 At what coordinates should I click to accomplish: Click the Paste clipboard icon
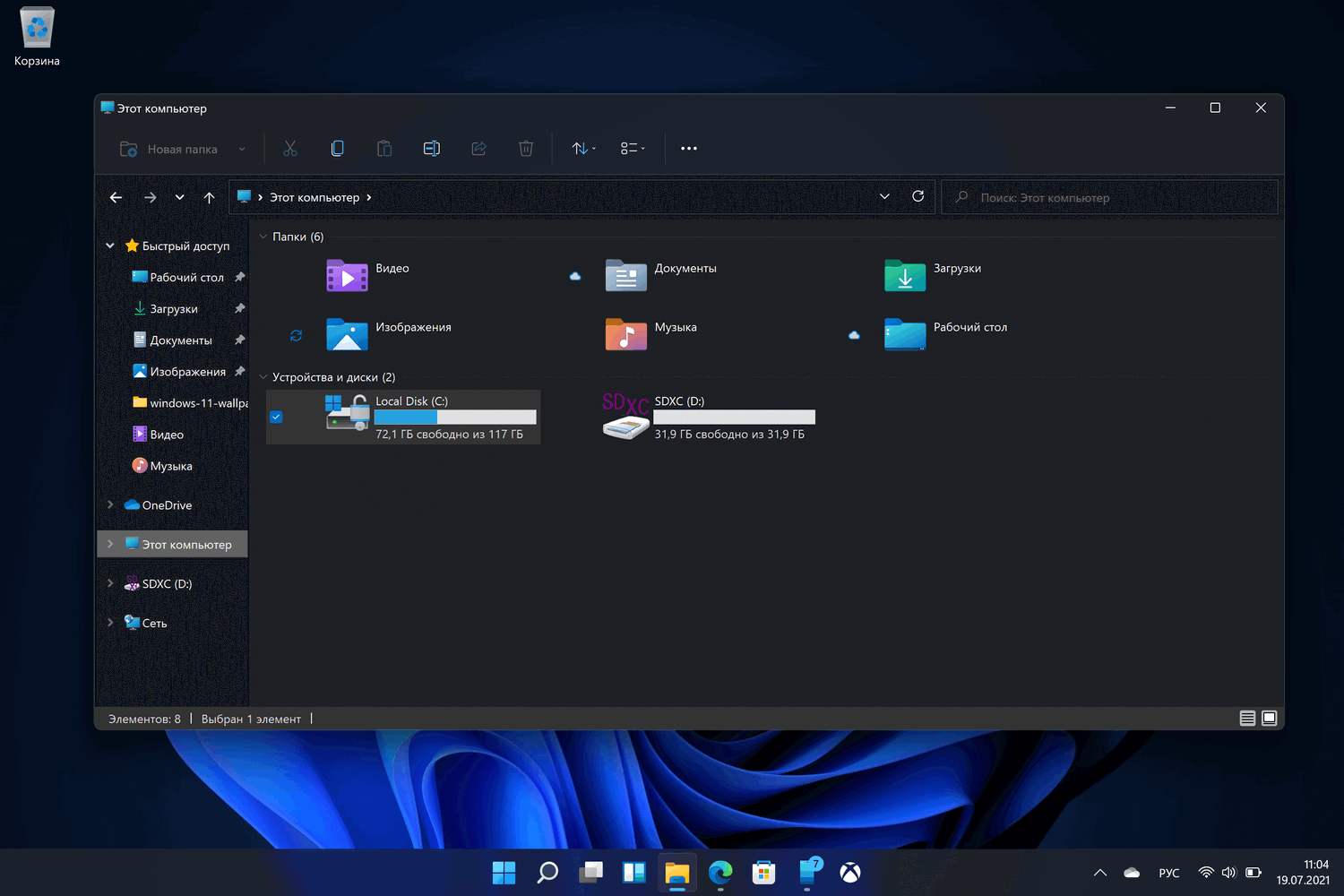pyautogui.click(x=384, y=149)
